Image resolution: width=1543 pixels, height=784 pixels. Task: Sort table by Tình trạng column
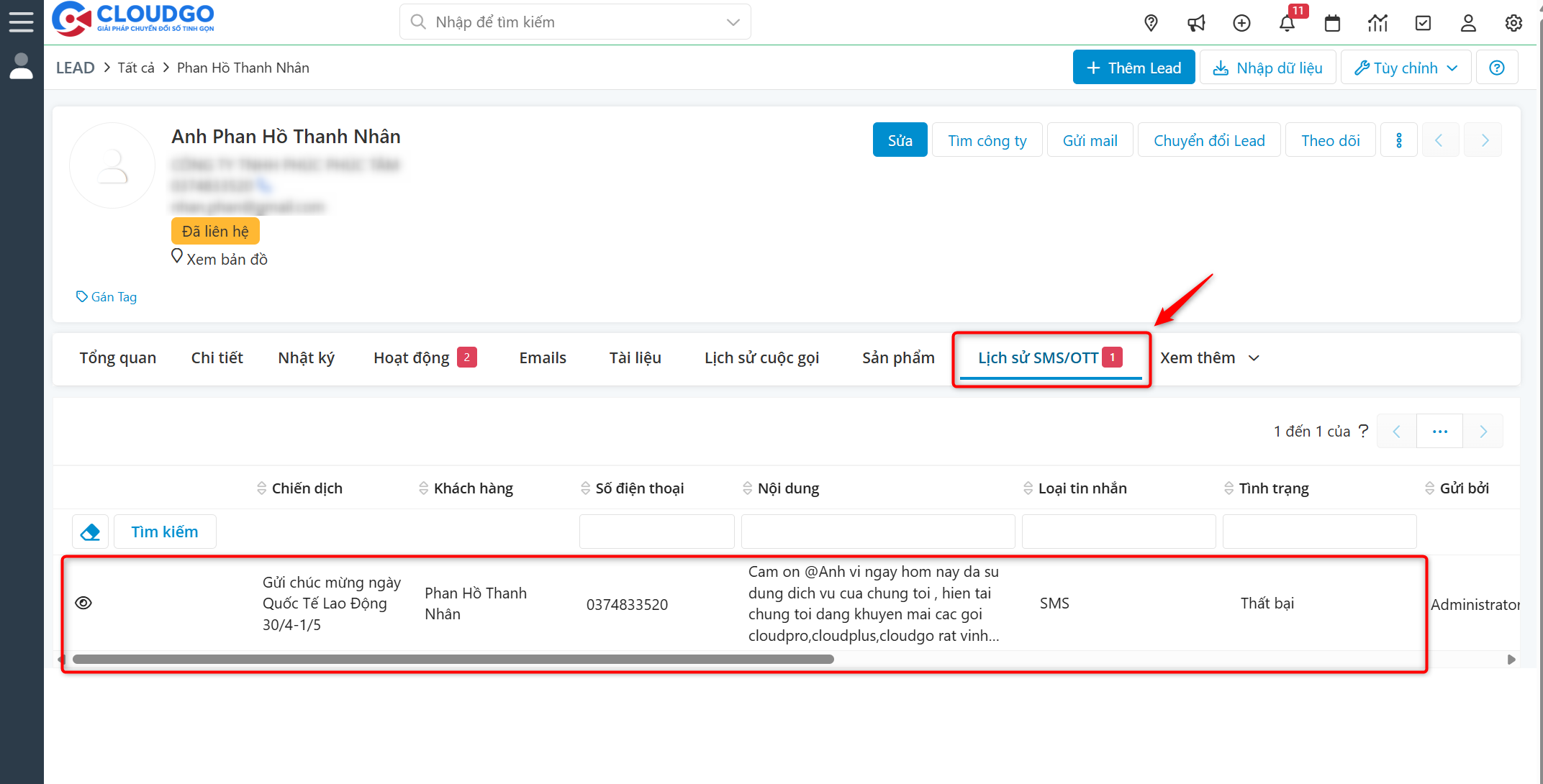pyautogui.click(x=1273, y=488)
